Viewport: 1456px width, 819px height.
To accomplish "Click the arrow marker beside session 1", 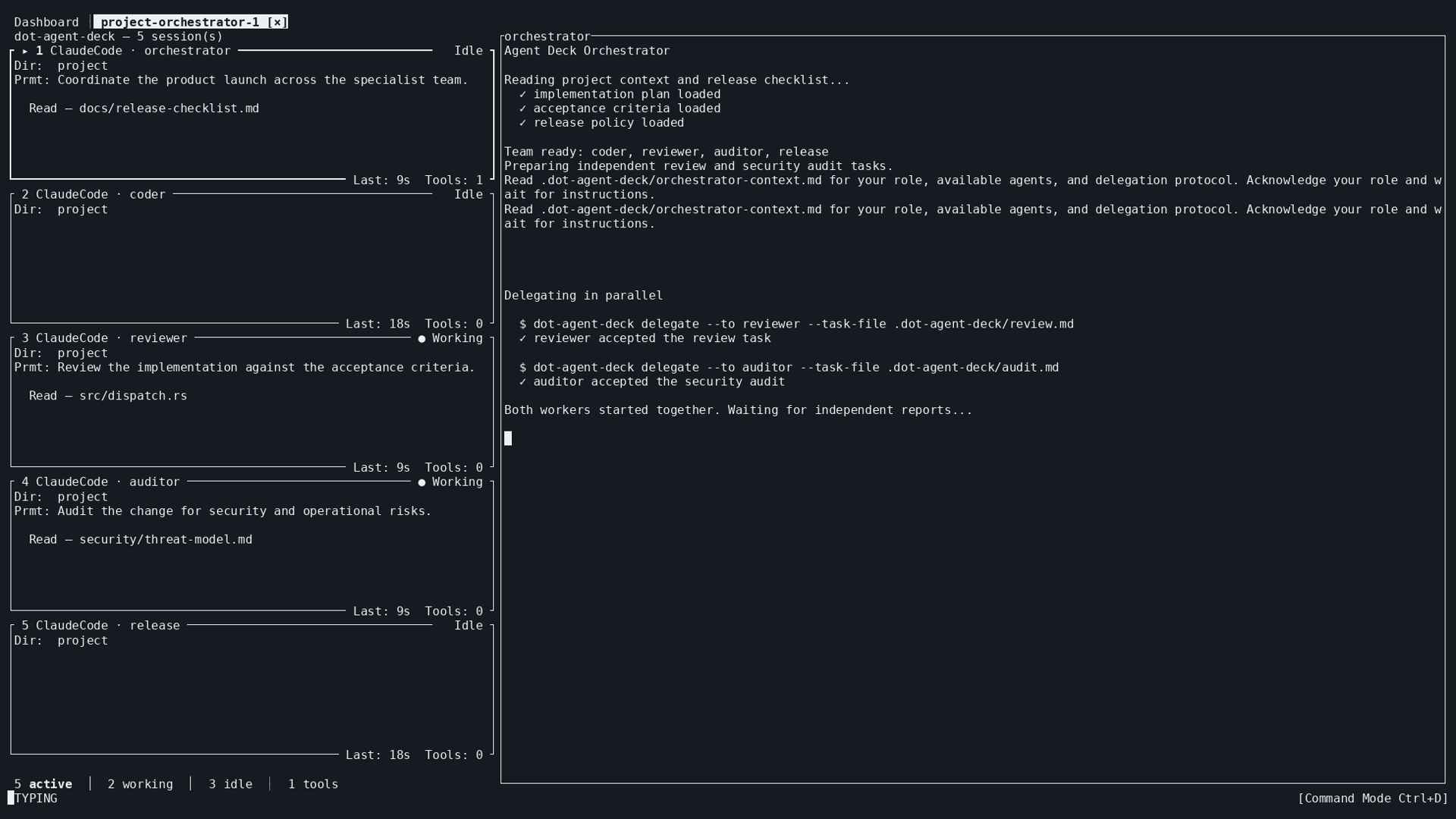I will (x=25, y=51).
